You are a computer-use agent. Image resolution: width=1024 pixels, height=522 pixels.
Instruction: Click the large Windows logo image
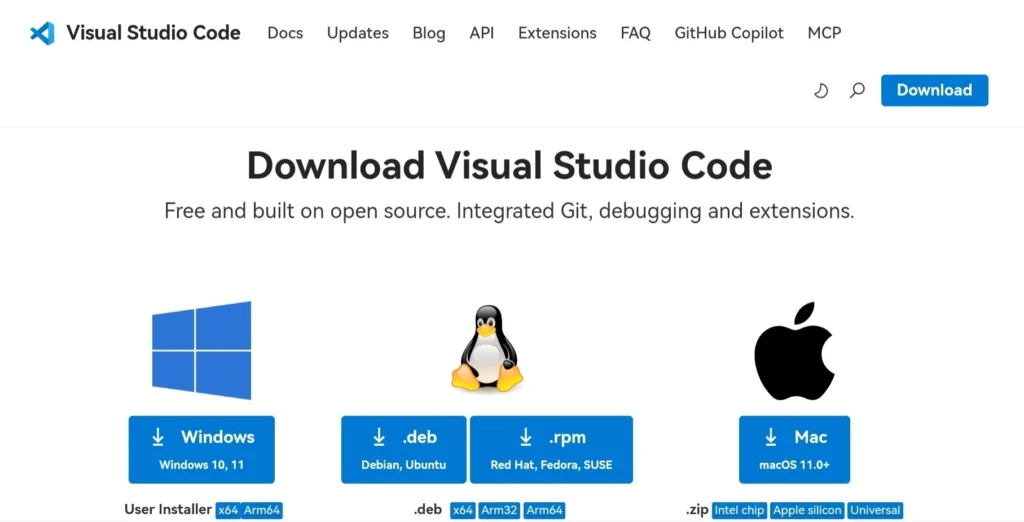point(202,350)
